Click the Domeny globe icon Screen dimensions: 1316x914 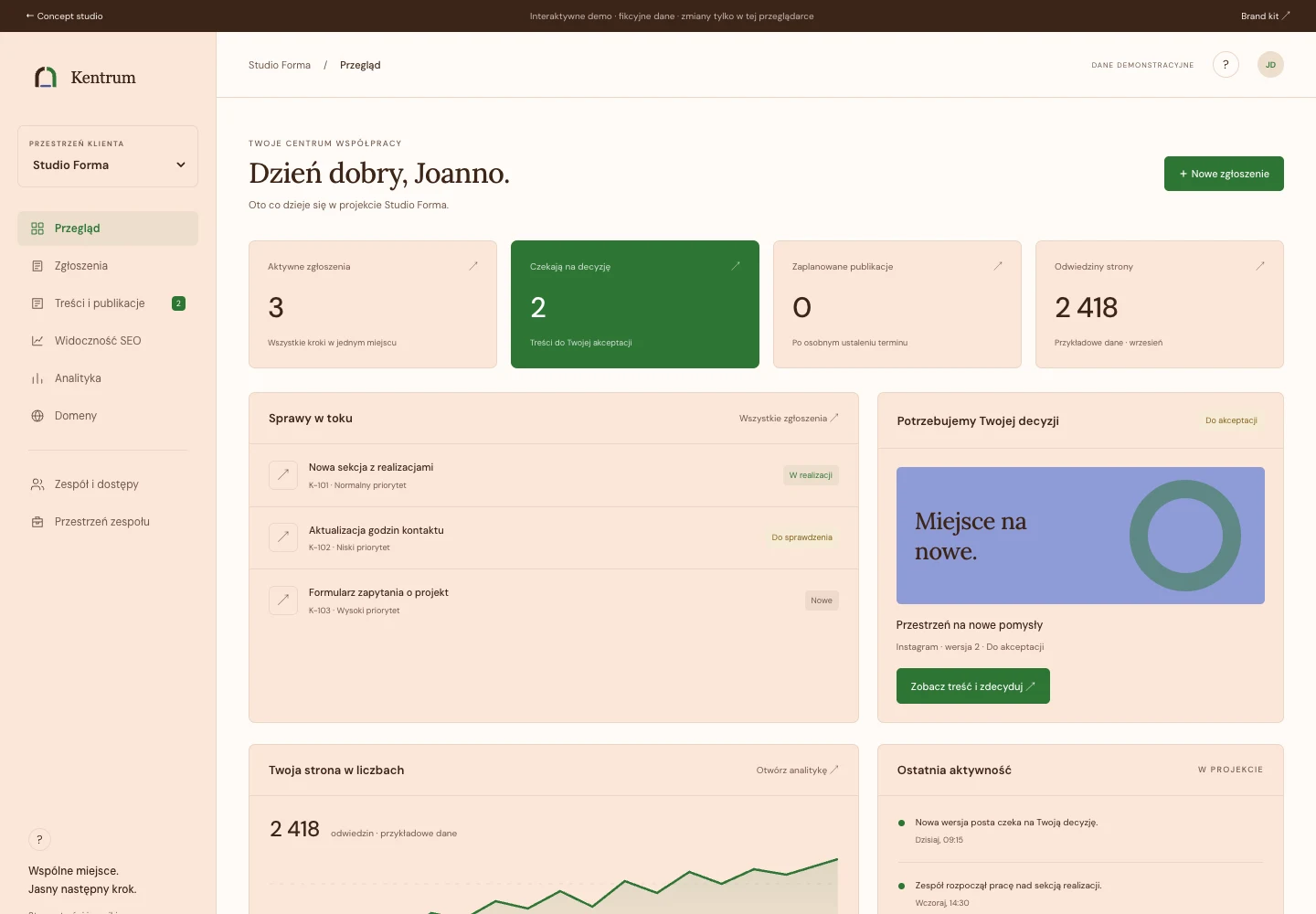37,416
